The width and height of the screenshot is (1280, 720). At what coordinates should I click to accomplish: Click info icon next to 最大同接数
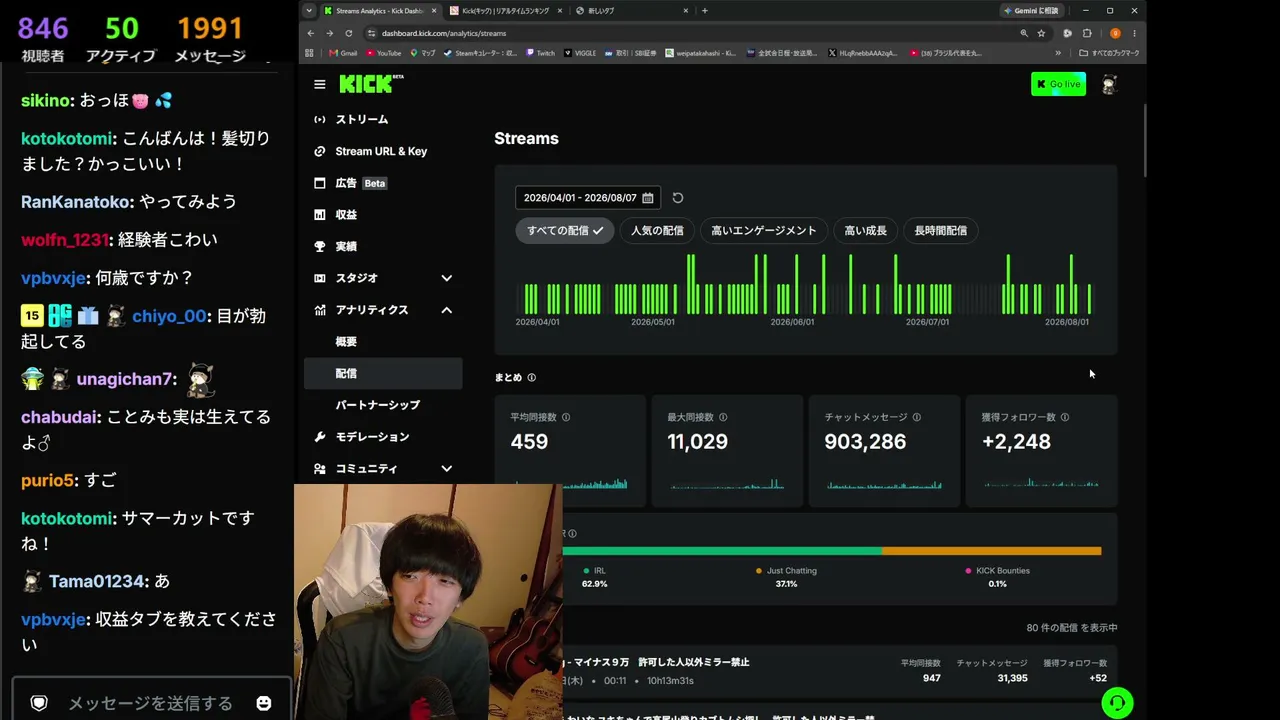723,417
